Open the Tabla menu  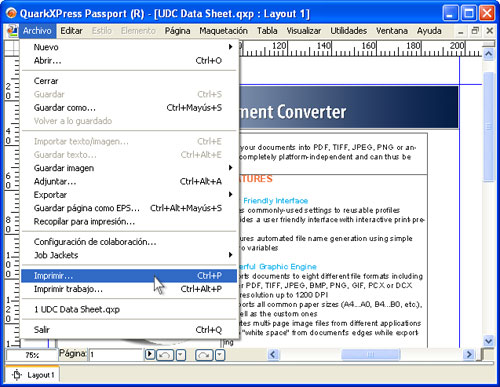(267, 31)
